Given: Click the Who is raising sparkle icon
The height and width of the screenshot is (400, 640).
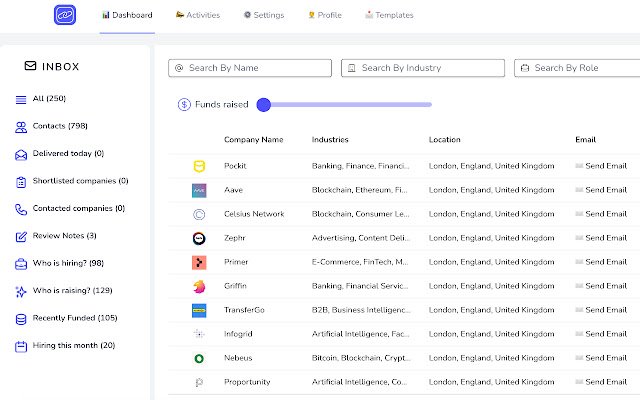Looking at the screenshot, I should click(21, 291).
